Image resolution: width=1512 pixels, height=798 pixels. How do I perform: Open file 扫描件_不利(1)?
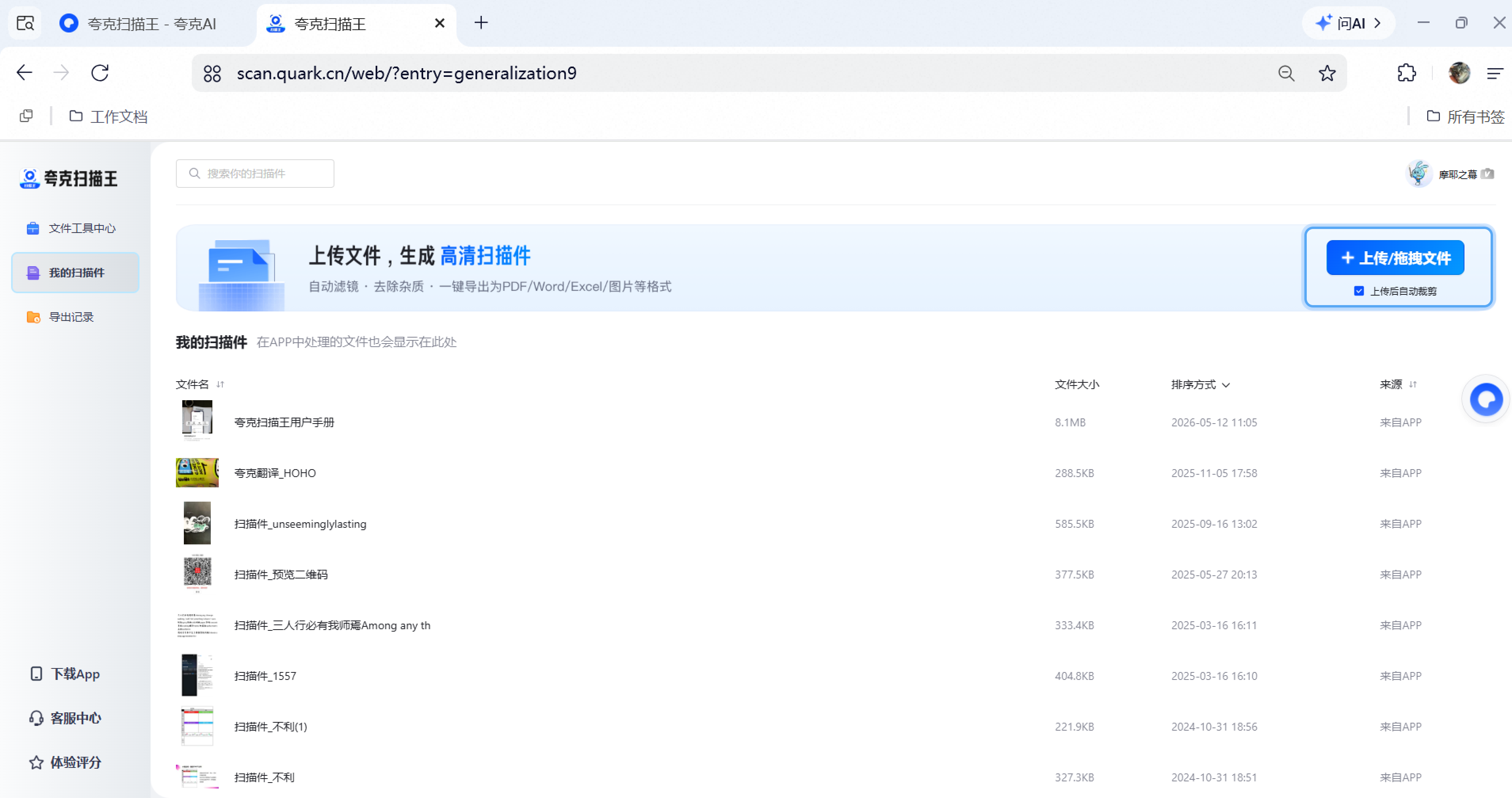tap(271, 726)
